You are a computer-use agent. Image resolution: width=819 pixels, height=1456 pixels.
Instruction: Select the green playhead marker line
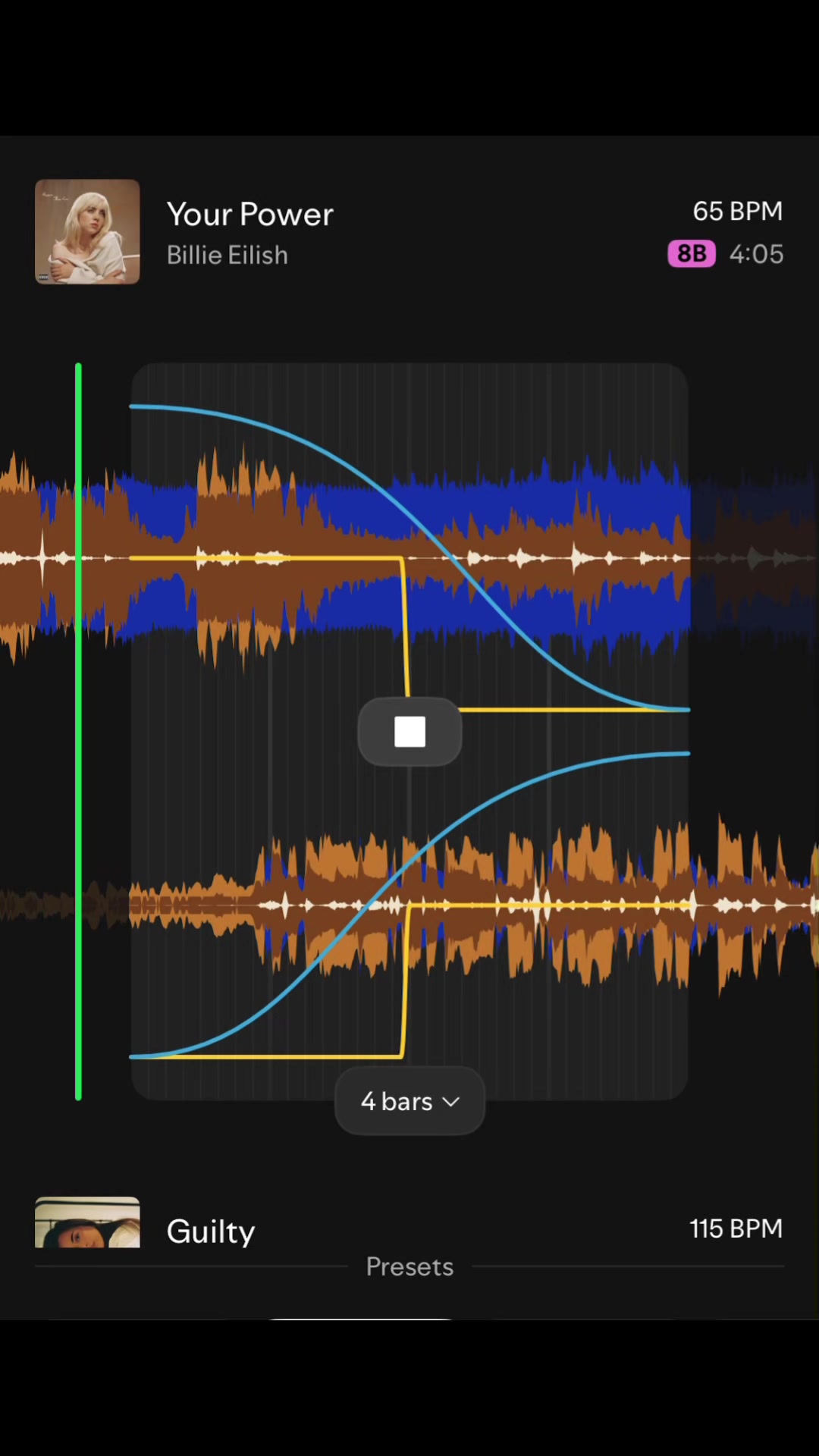point(78,732)
